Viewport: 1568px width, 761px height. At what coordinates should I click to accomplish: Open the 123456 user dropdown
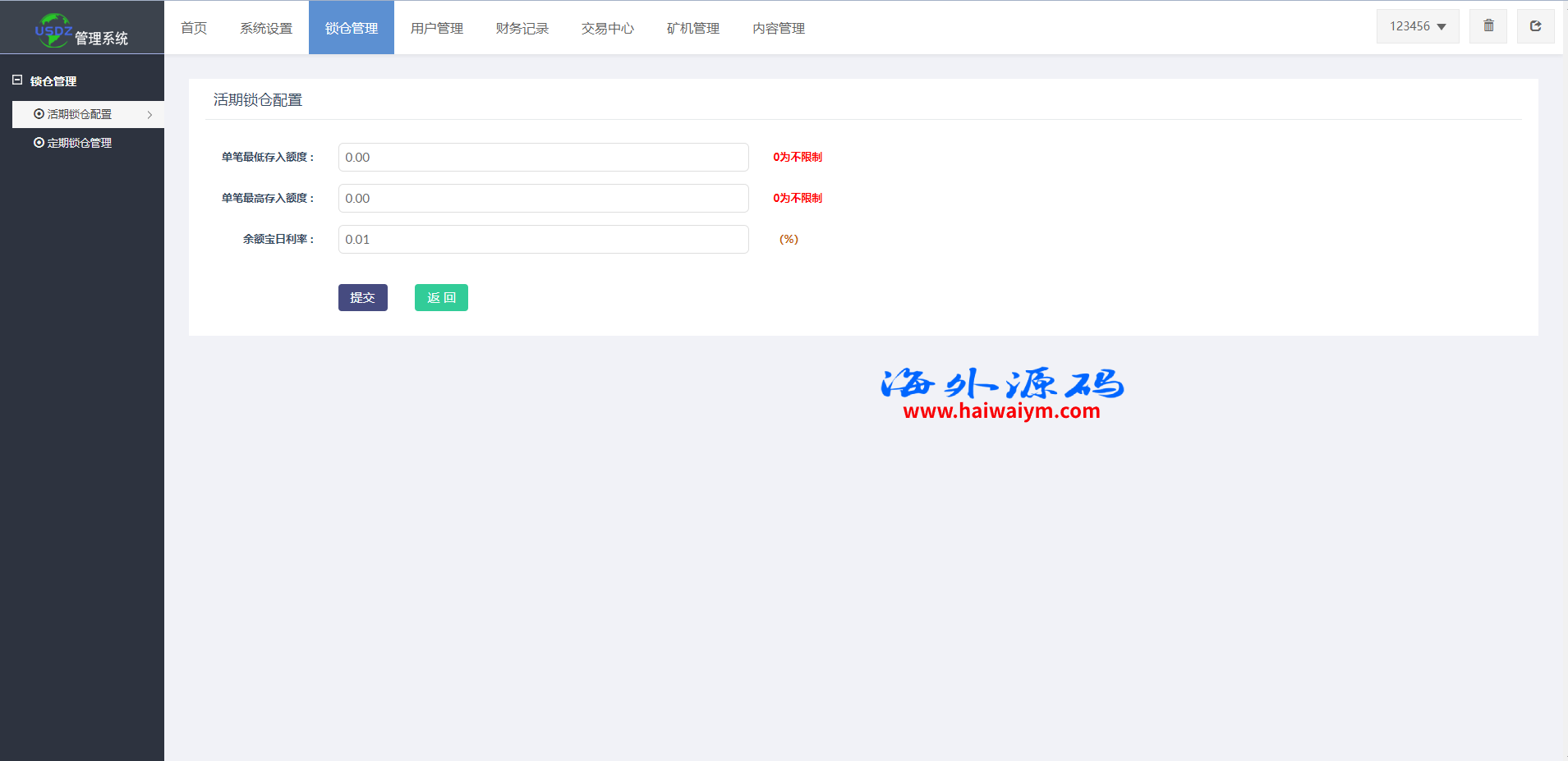1417,26
